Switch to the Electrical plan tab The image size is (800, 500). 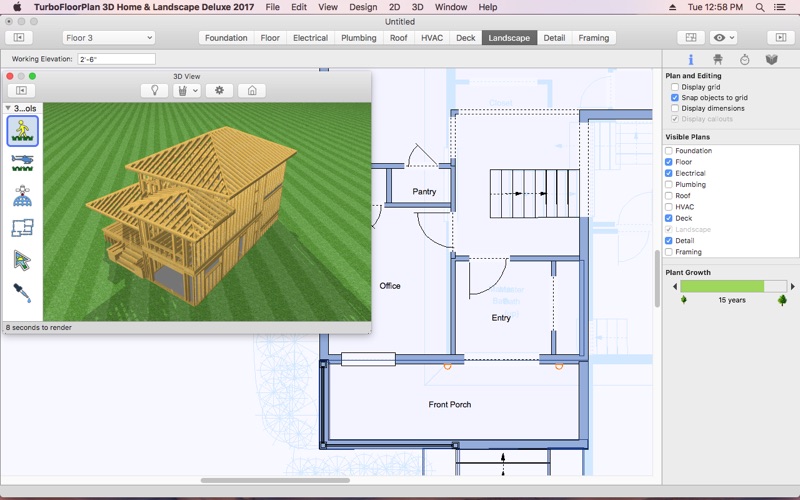(310, 38)
